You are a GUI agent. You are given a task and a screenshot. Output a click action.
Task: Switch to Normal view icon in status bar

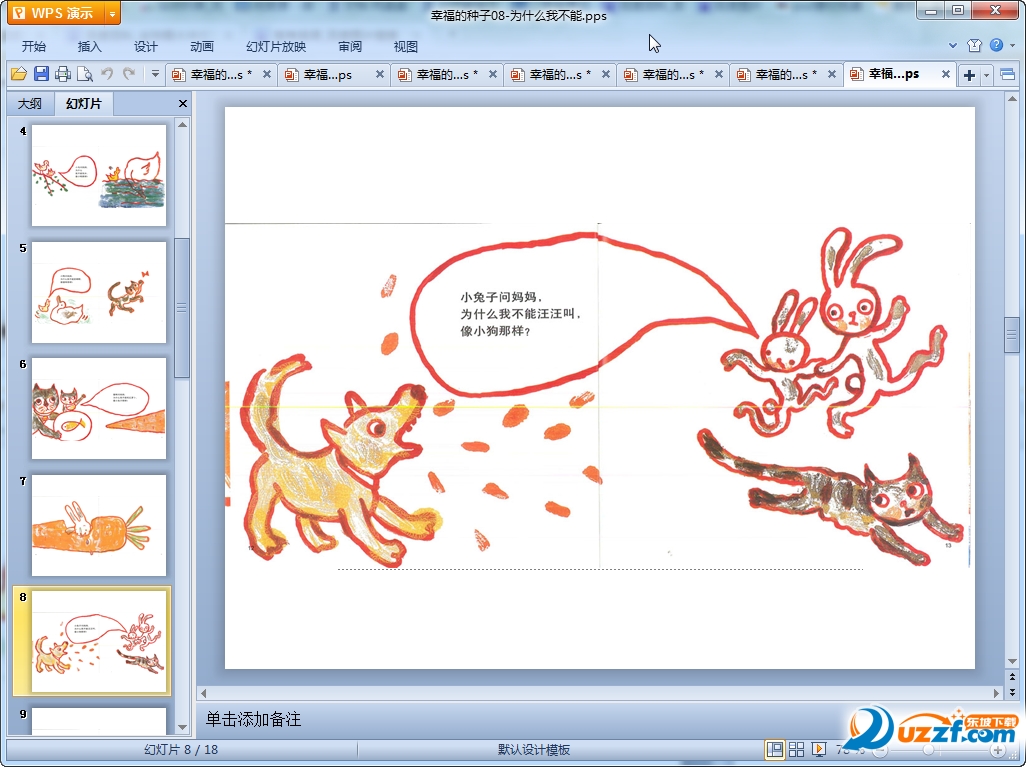pyautogui.click(x=775, y=749)
